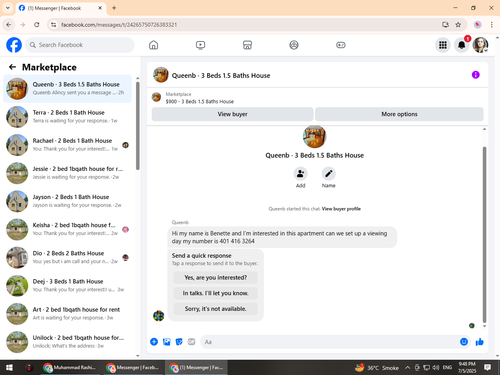The height and width of the screenshot is (375, 500).
Task: Bookmark this page with the star icon
Action: [x=458, y=25]
